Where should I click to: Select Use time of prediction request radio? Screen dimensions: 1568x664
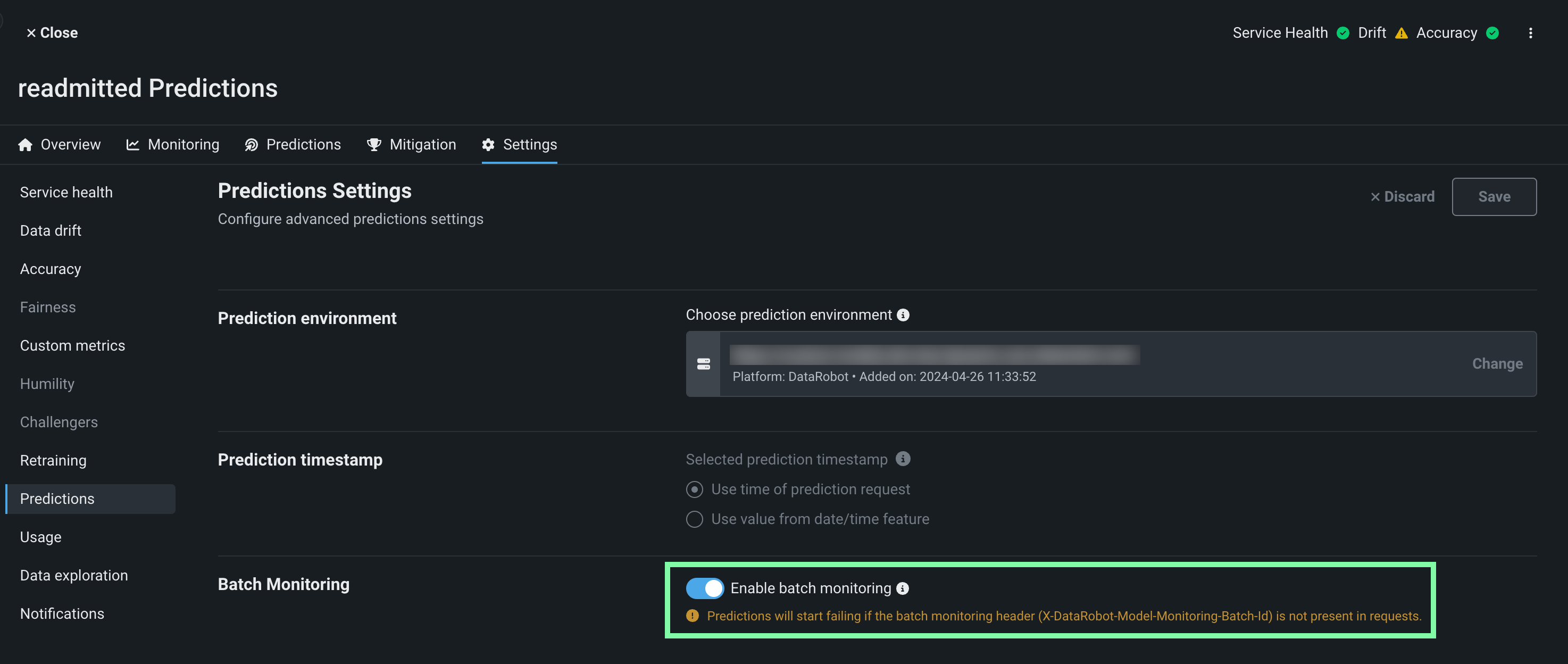(x=695, y=489)
